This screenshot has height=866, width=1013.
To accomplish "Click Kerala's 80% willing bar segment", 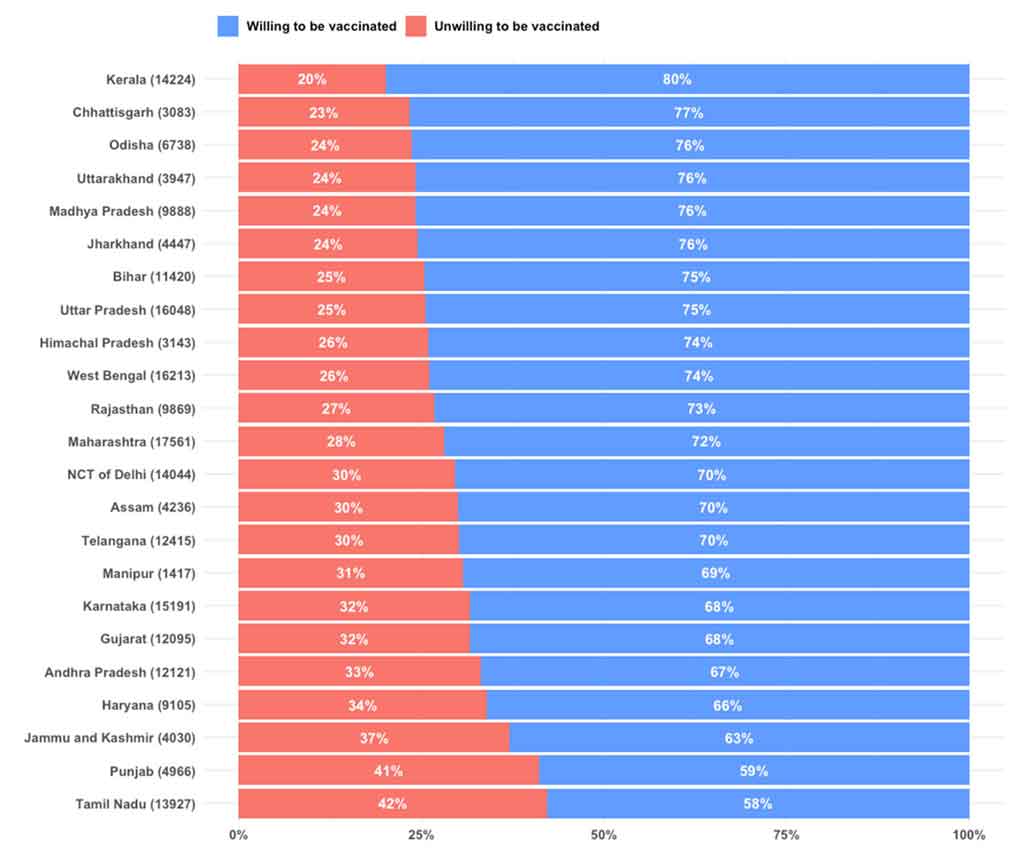I will click(677, 79).
